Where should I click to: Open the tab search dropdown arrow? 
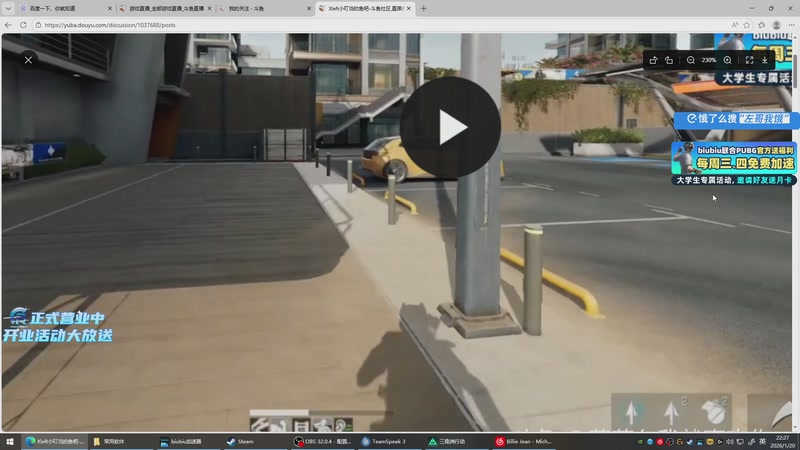click(8, 8)
